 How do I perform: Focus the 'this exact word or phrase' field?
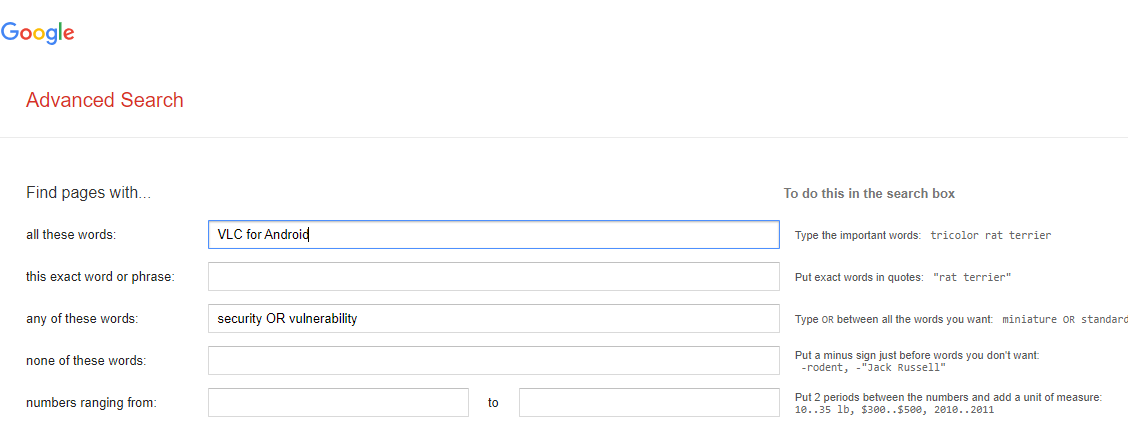click(493, 277)
